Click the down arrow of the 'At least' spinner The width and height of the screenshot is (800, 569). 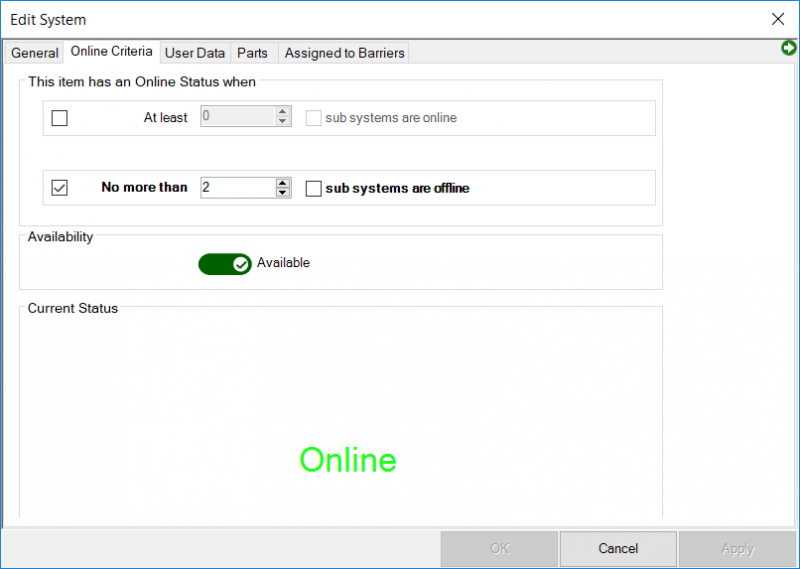[283, 123]
